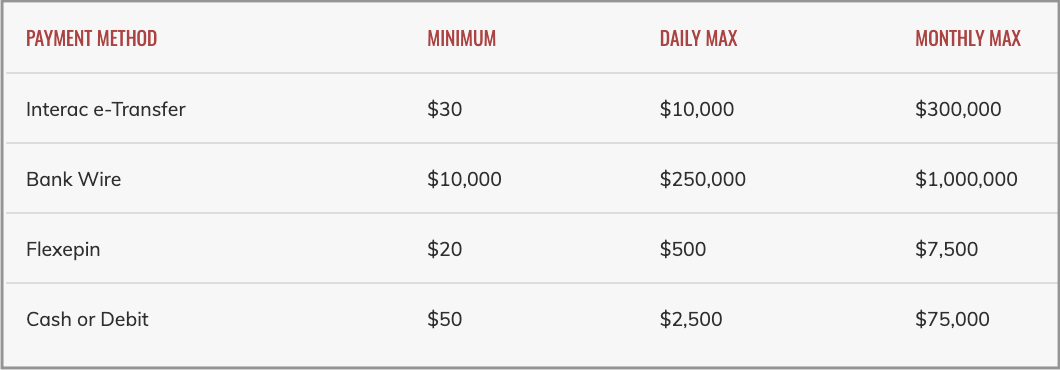The height and width of the screenshot is (370, 1060).
Task: Click the $1,000,000 monthly max value
Action: 966,179
